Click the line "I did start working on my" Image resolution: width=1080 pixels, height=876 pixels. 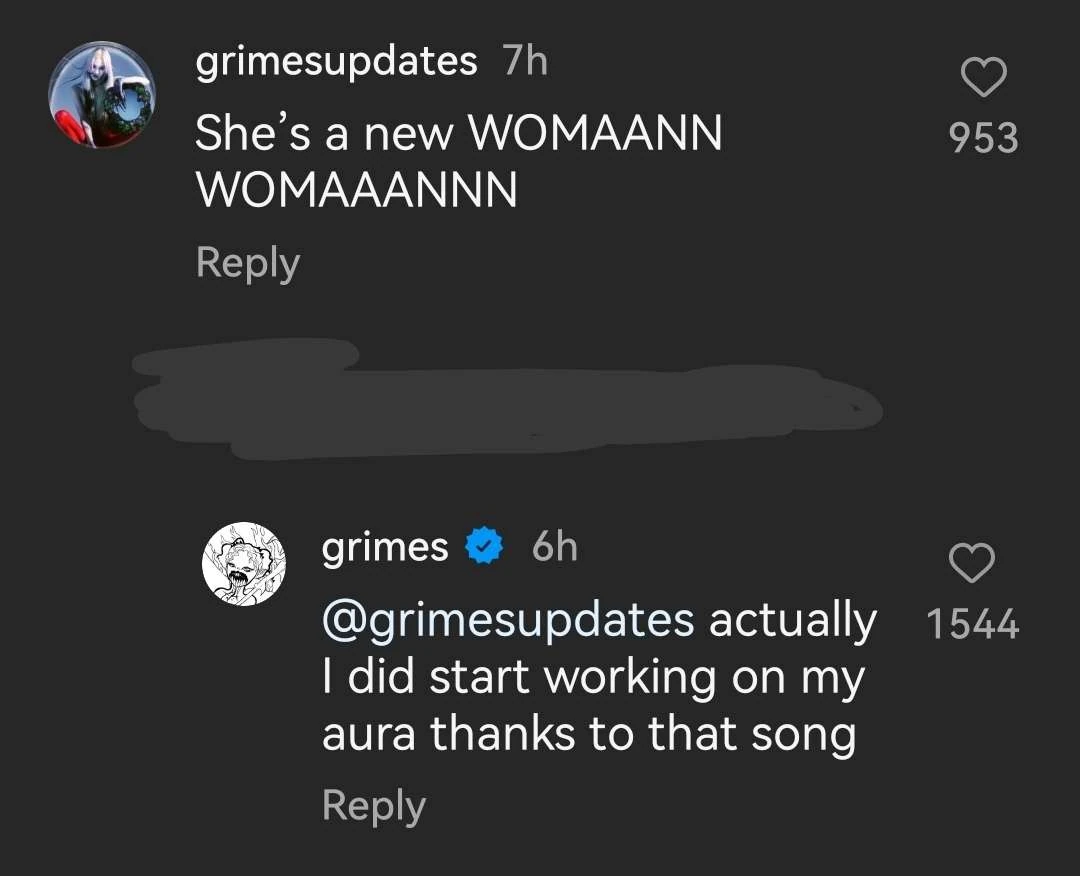593,678
